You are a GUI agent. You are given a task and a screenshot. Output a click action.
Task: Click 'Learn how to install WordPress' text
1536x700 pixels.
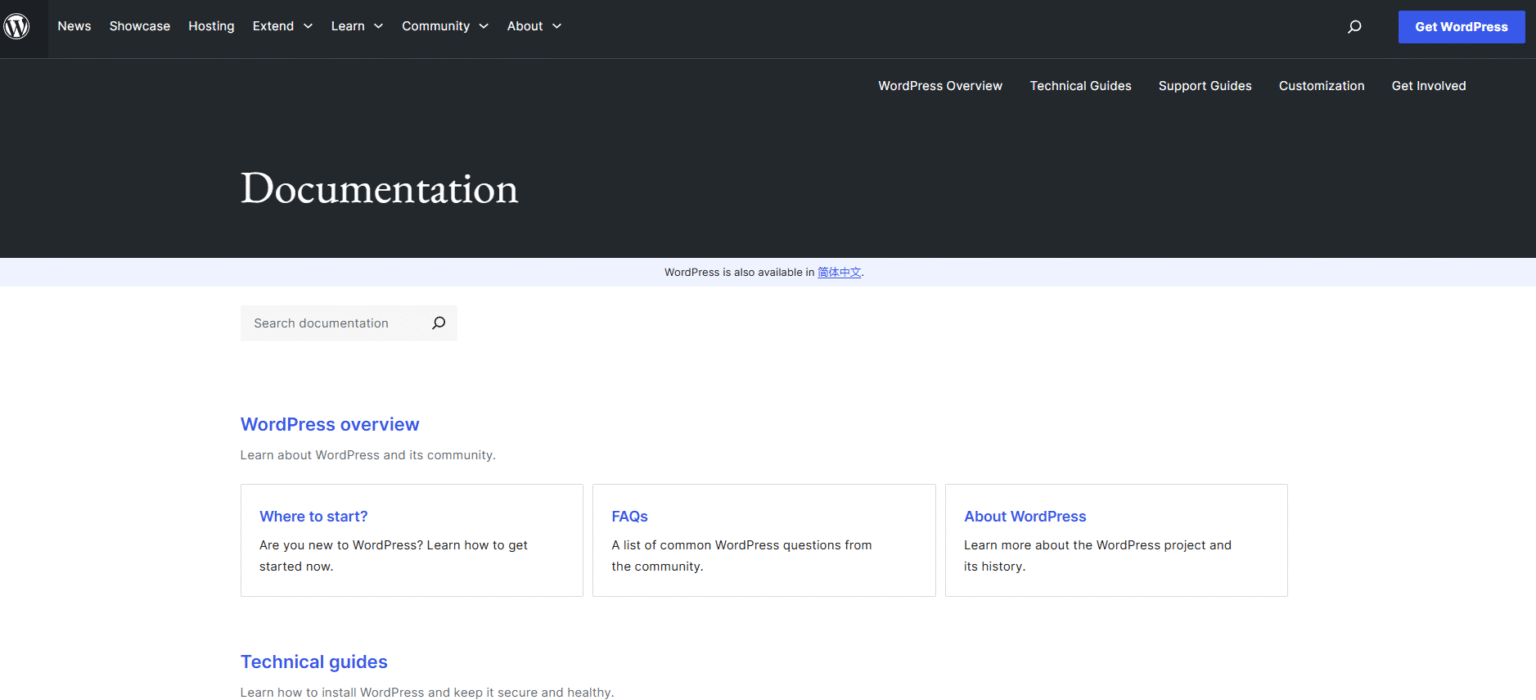tap(427, 692)
